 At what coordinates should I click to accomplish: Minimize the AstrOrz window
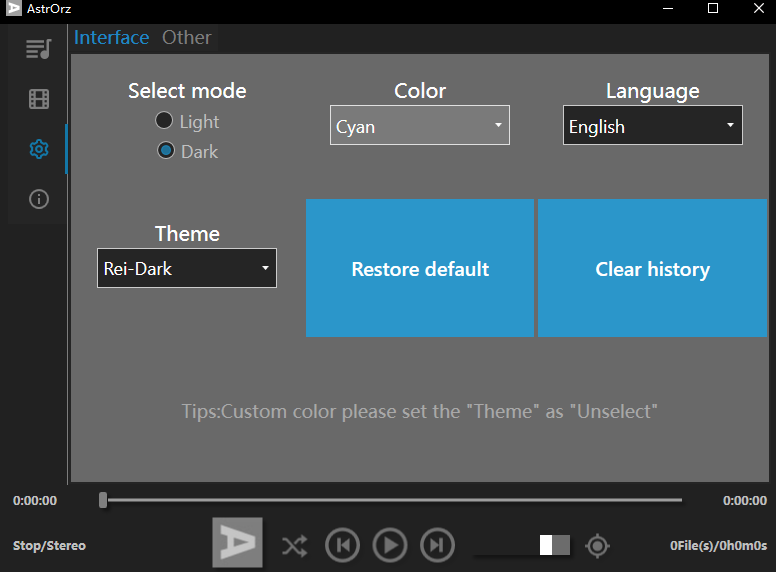668,8
